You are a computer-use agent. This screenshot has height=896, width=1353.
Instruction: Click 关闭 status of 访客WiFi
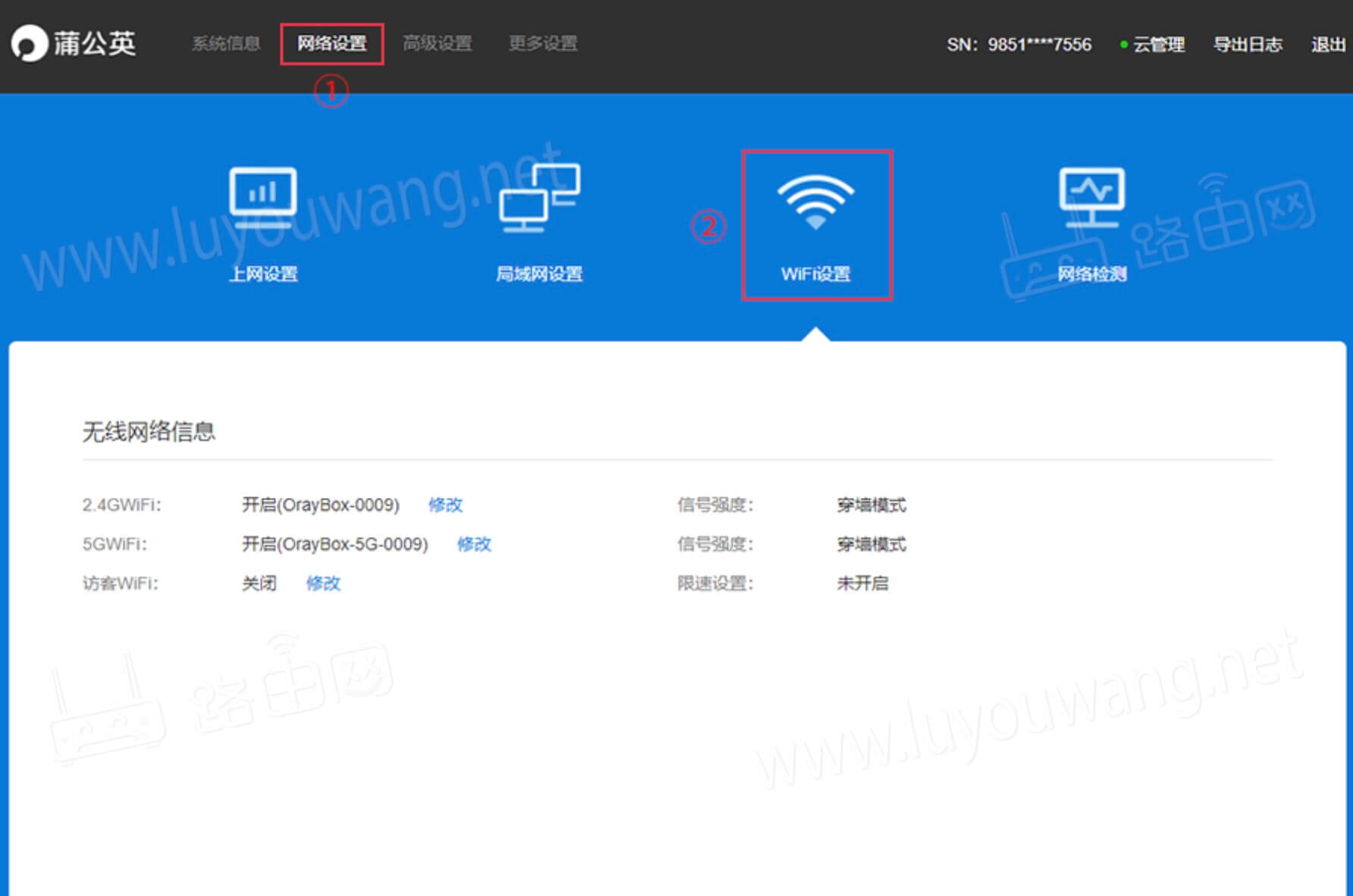coord(259,583)
